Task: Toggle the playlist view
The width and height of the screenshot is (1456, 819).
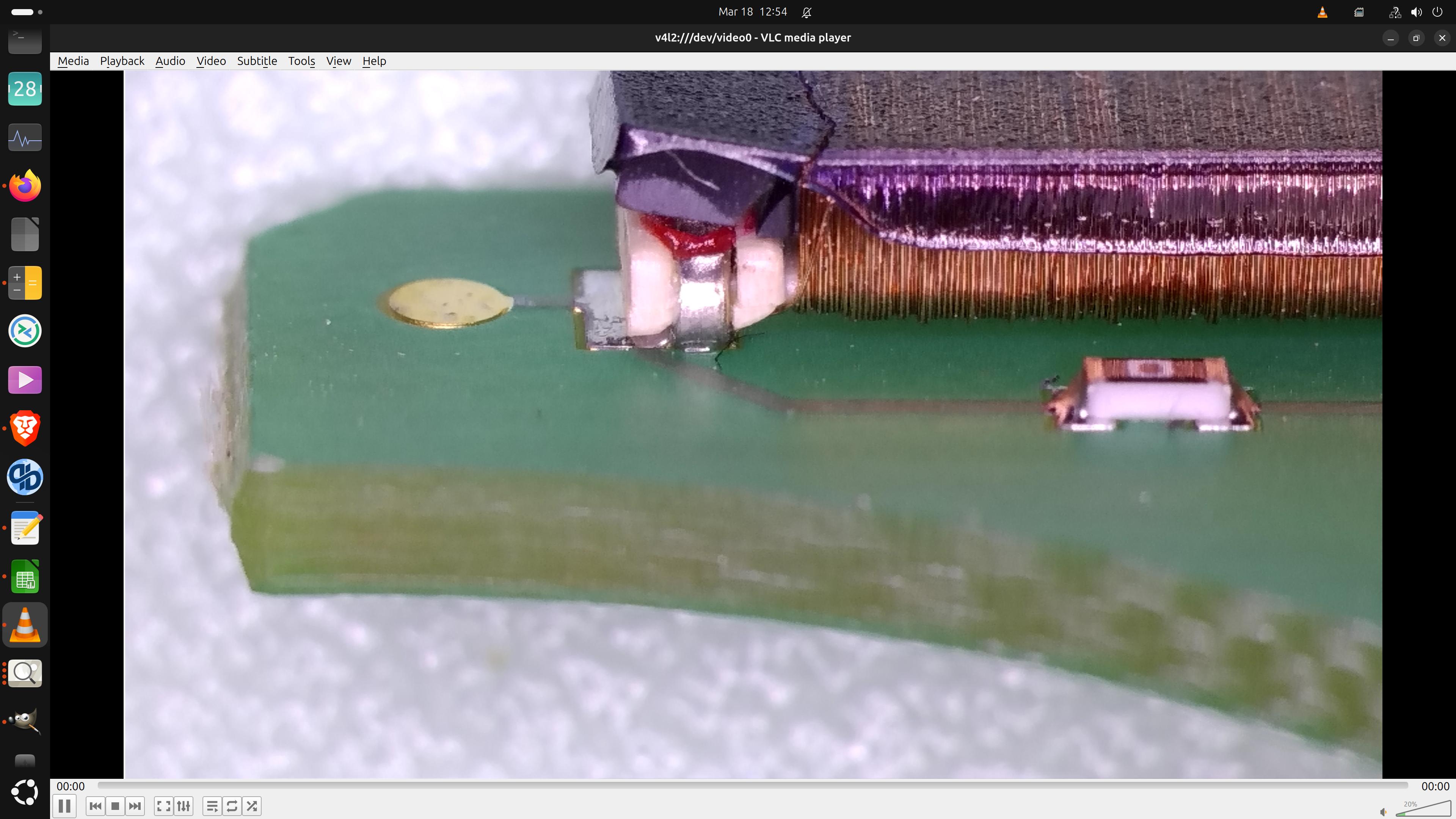Action: point(212,806)
